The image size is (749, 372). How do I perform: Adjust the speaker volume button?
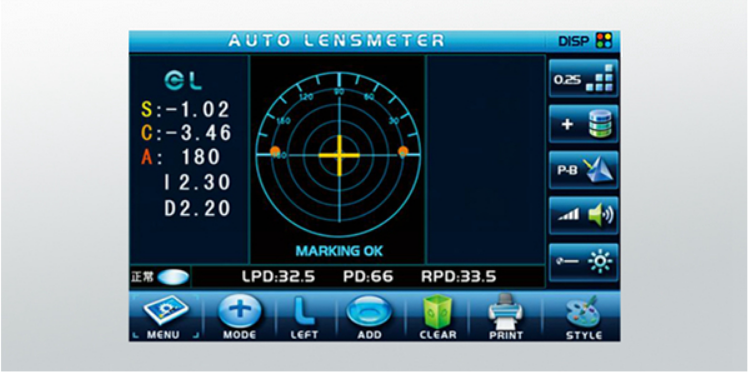tap(583, 216)
